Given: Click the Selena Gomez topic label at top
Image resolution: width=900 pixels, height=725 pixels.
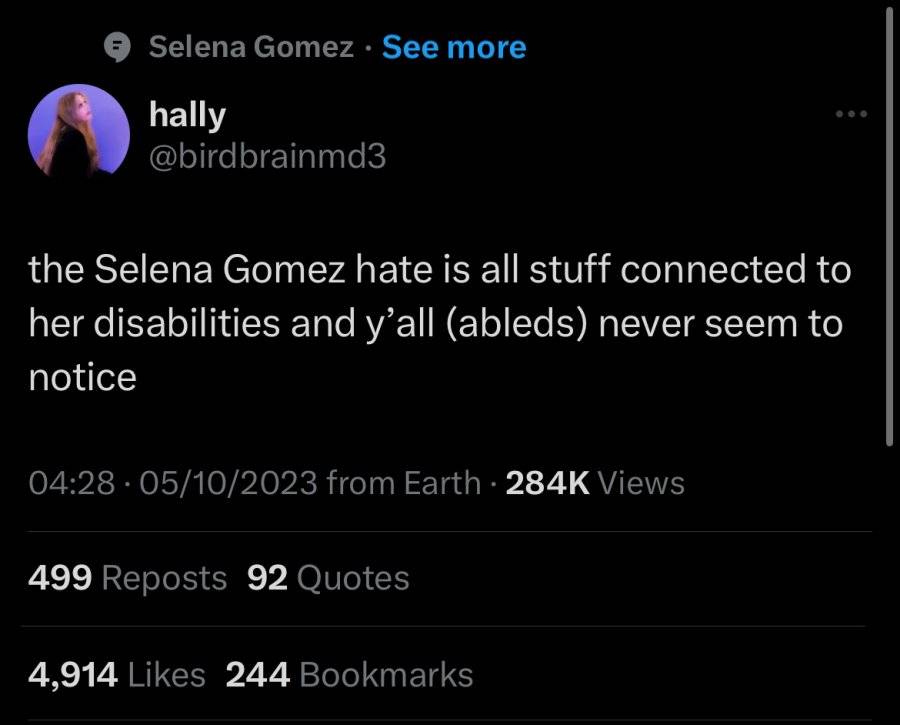Looking at the screenshot, I should coord(251,46).
